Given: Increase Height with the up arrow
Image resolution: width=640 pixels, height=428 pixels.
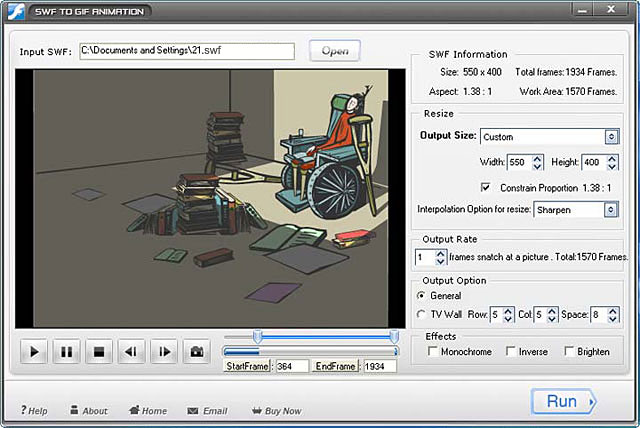Looking at the screenshot, I should [x=612, y=158].
